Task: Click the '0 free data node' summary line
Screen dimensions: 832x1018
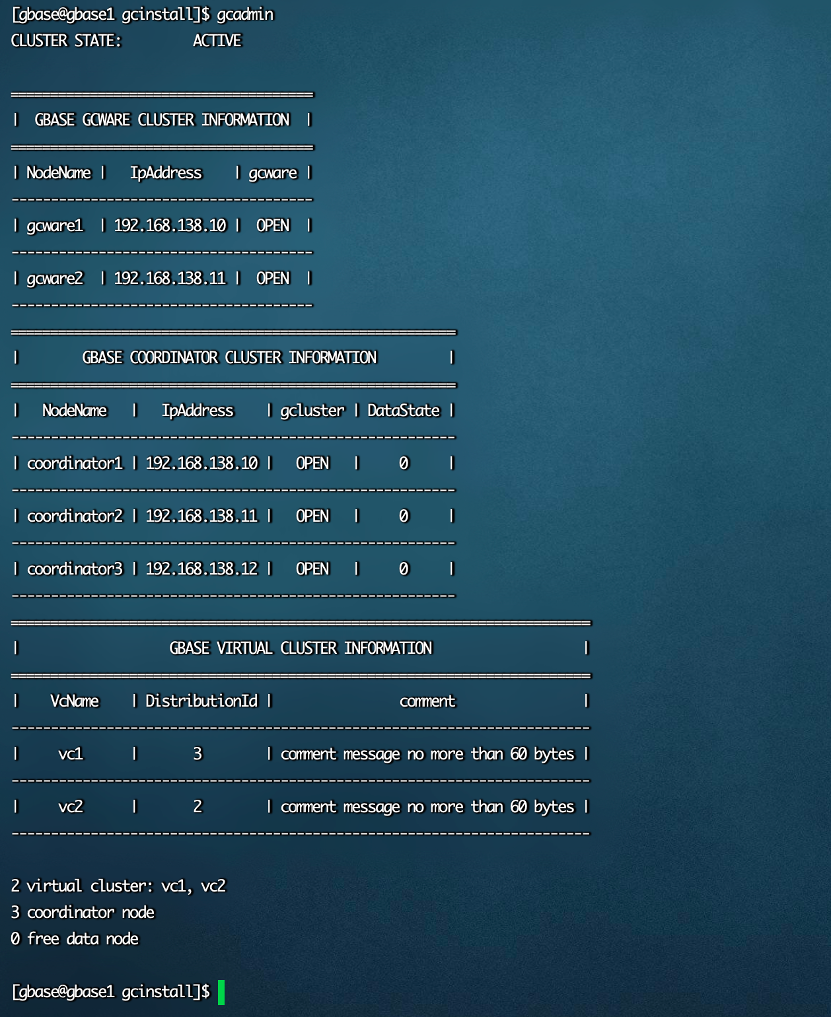Action: coord(75,939)
